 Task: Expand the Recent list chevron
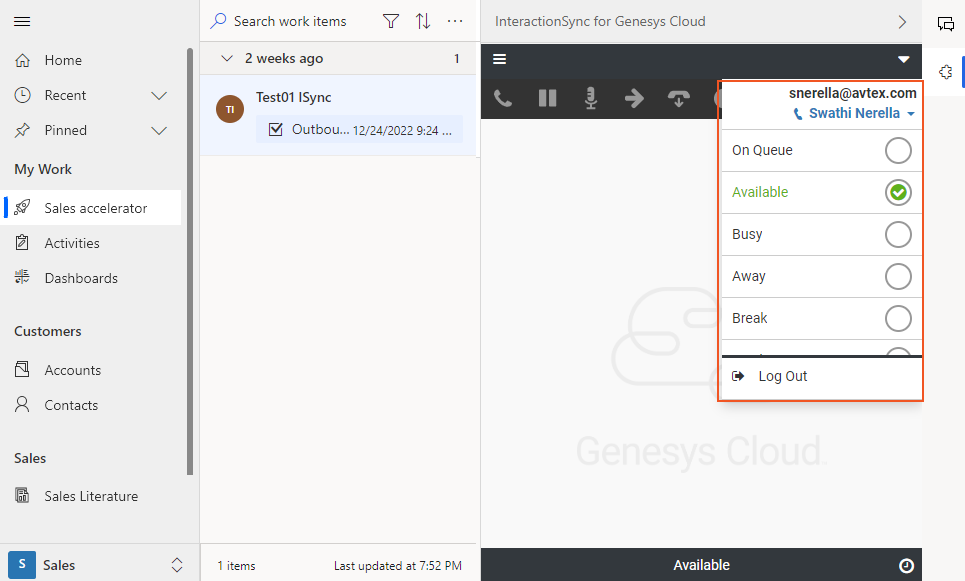pos(159,95)
